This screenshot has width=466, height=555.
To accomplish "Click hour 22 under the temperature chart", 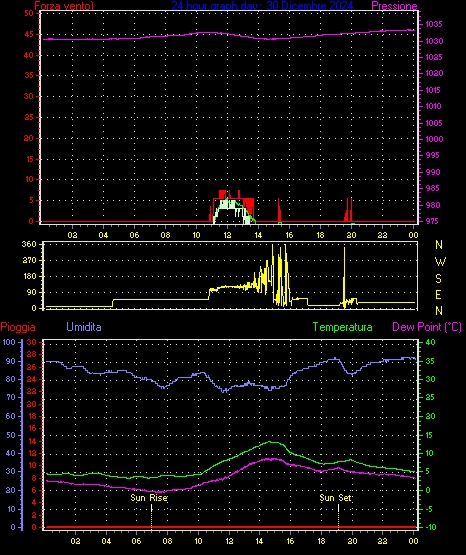I will (382, 541).
